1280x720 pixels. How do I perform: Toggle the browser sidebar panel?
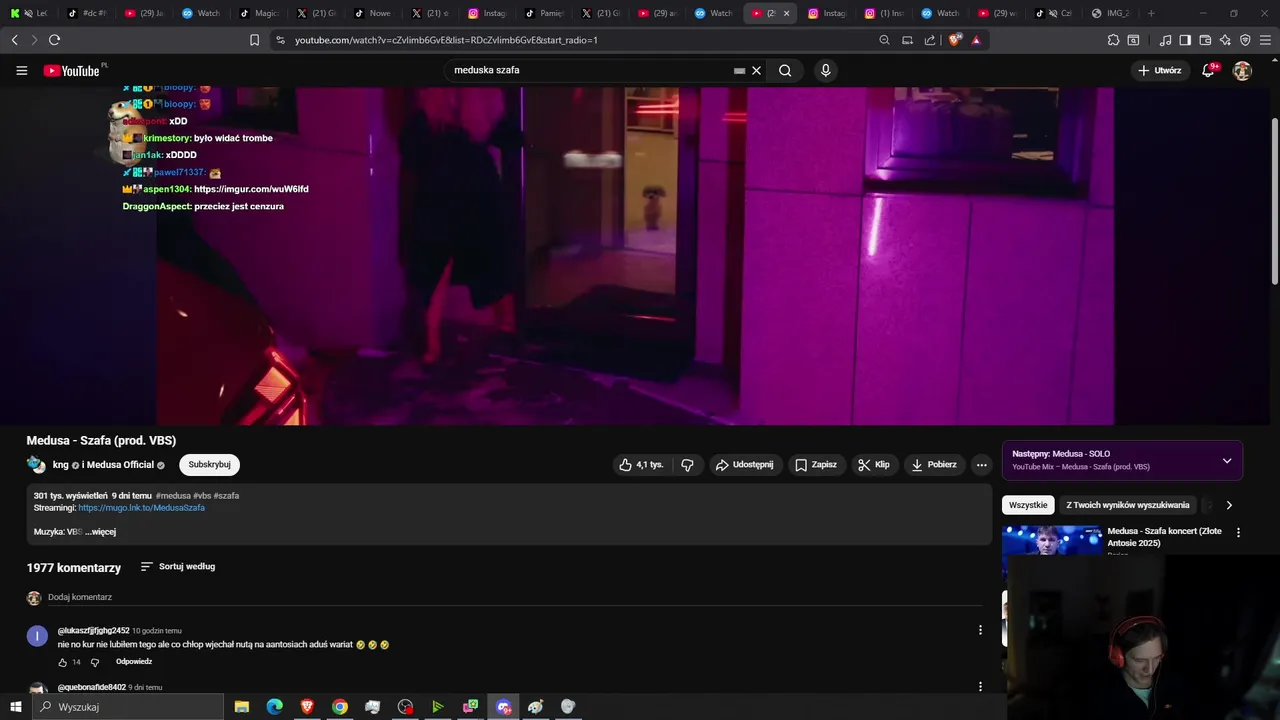(x=1185, y=40)
